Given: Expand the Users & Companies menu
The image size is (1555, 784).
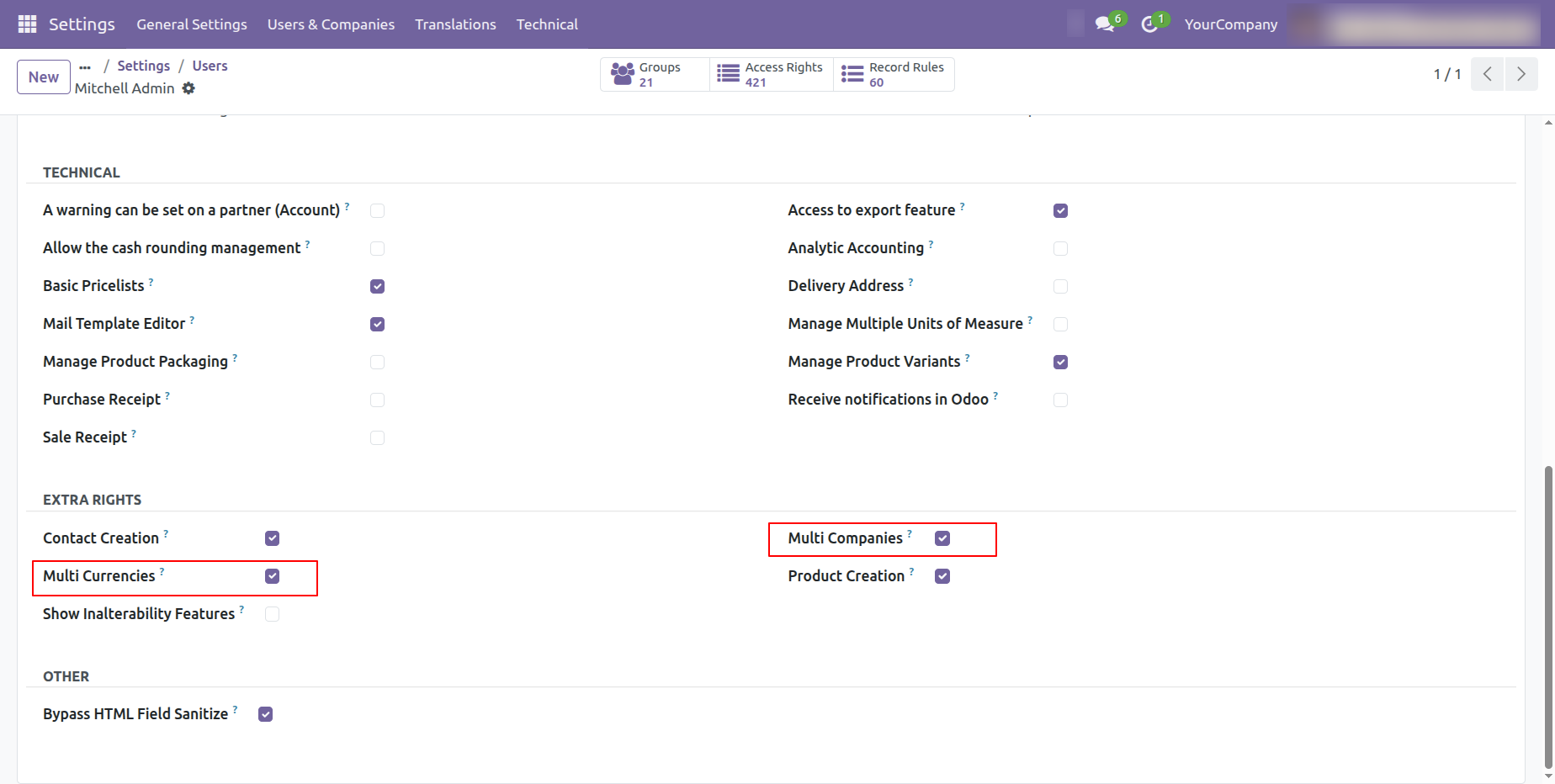Looking at the screenshot, I should coord(331,24).
